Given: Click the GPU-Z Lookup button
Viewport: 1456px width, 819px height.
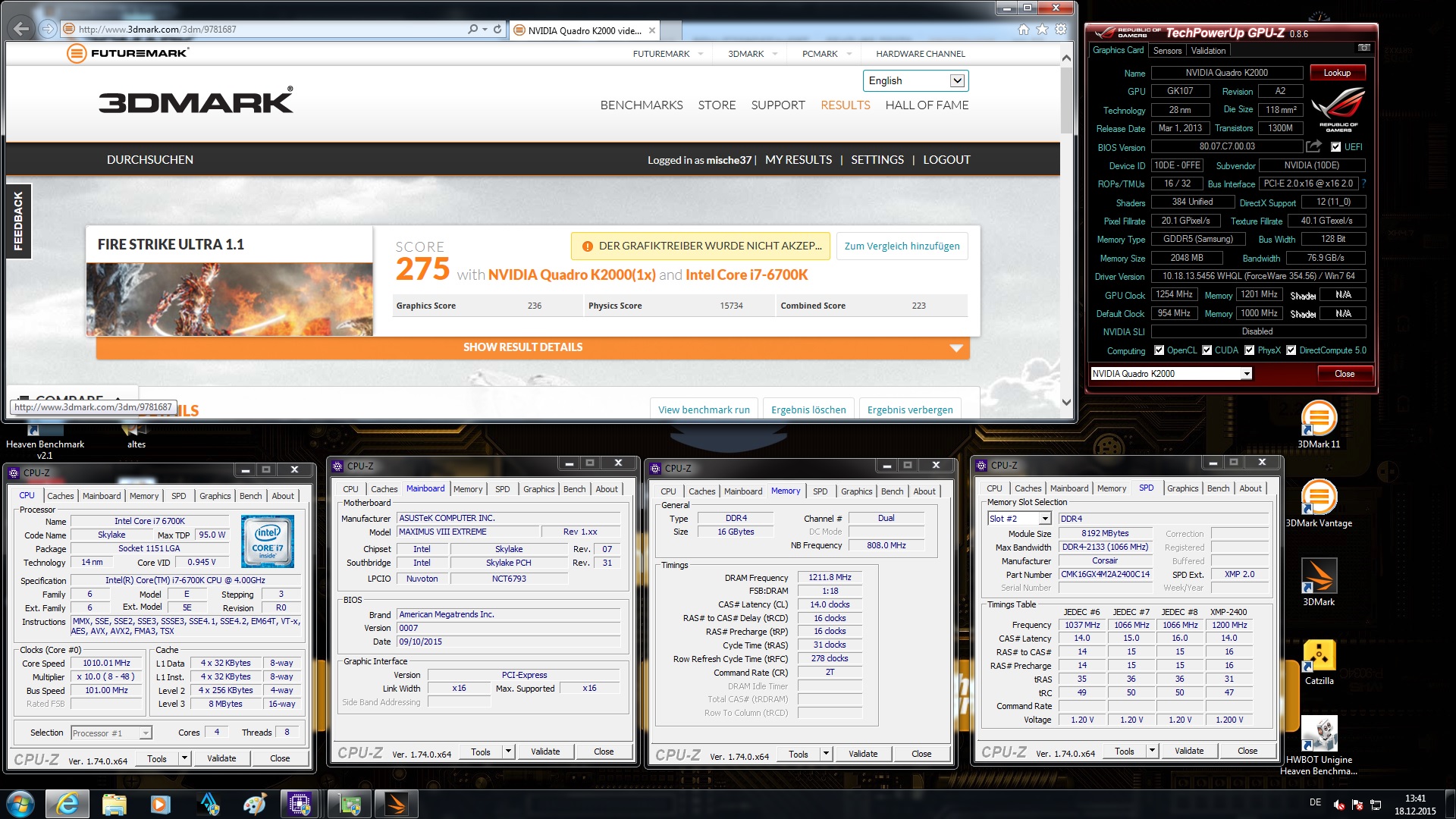Looking at the screenshot, I should point(1337,73).
